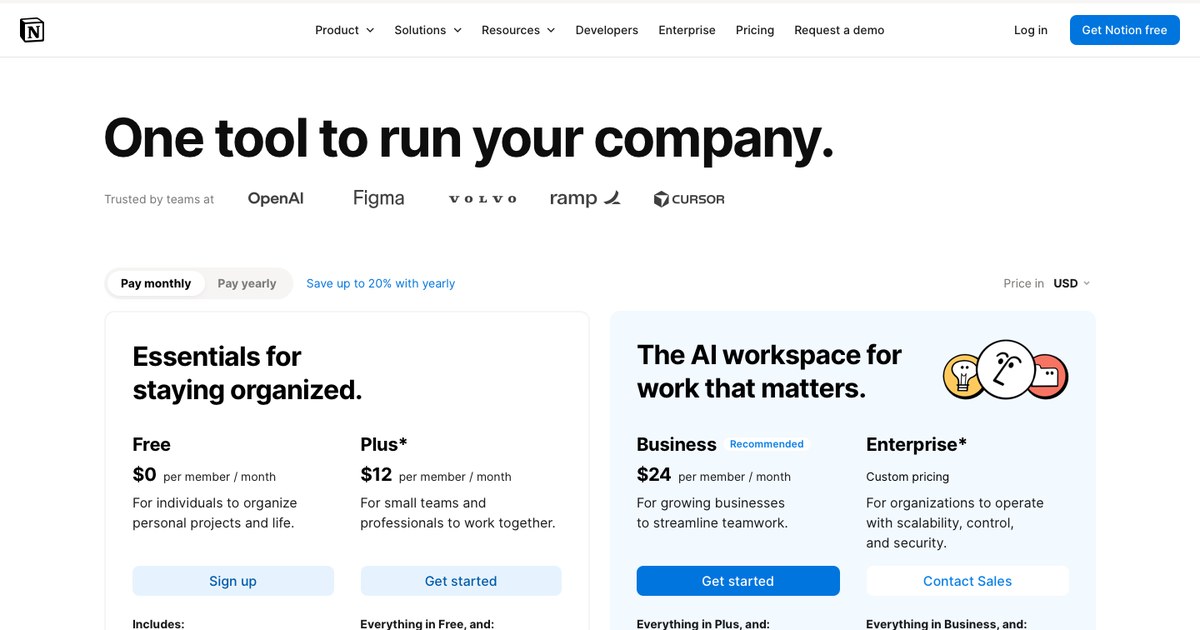Go to the Pricing nav item
This screenshot has width=1200, height=630.
[x=755, y=30]
